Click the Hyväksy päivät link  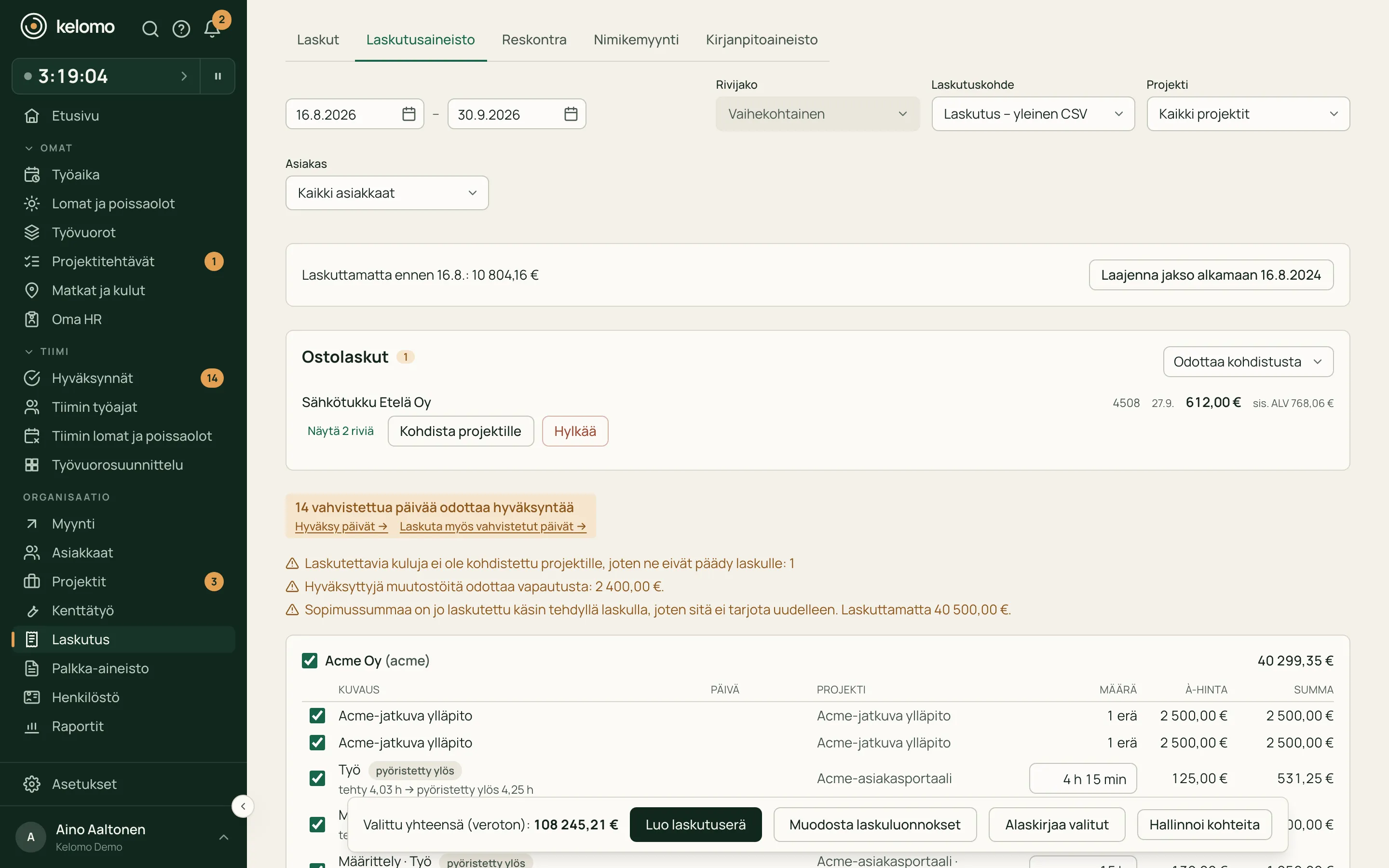coord(341,526)
